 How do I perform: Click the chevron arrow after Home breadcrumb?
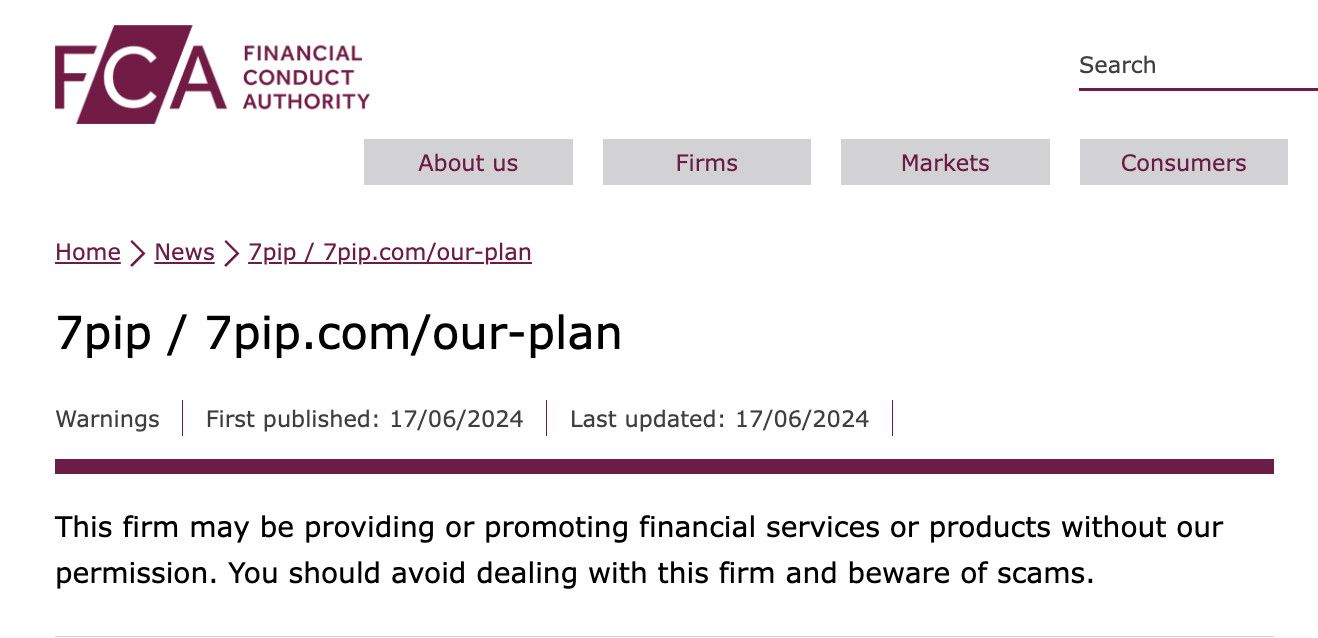(137, 253)
